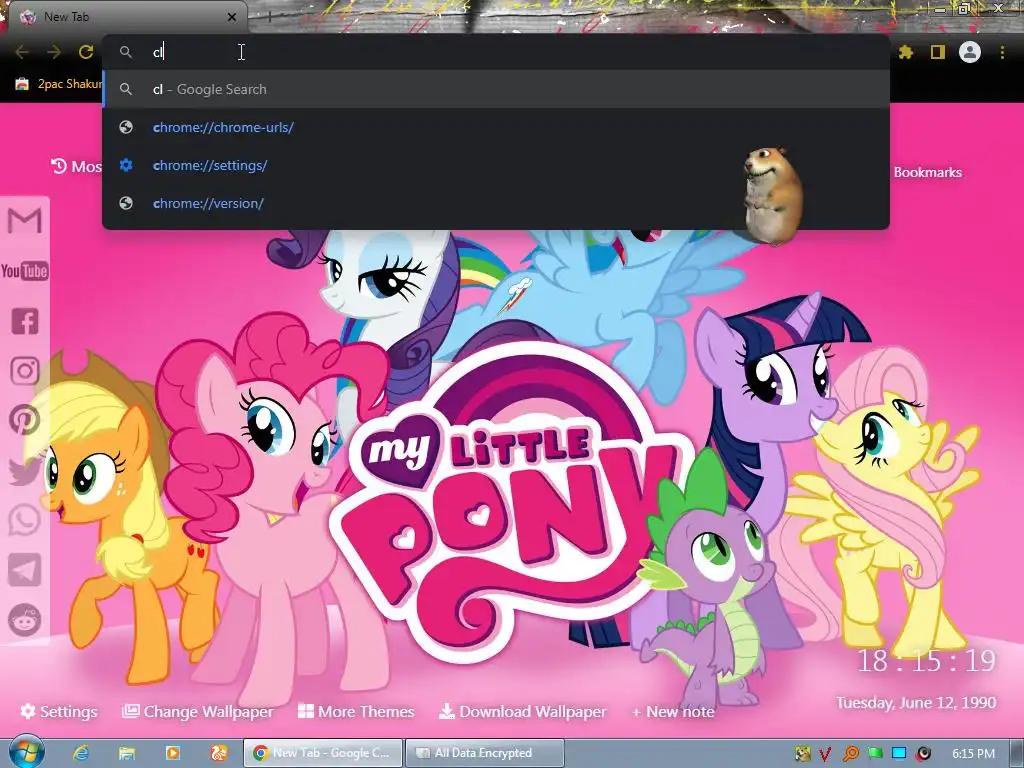Viewport: 1024px width, 768px height.
Task: Select 'cl - Google Search' suggestion
Action: point(496,89)
